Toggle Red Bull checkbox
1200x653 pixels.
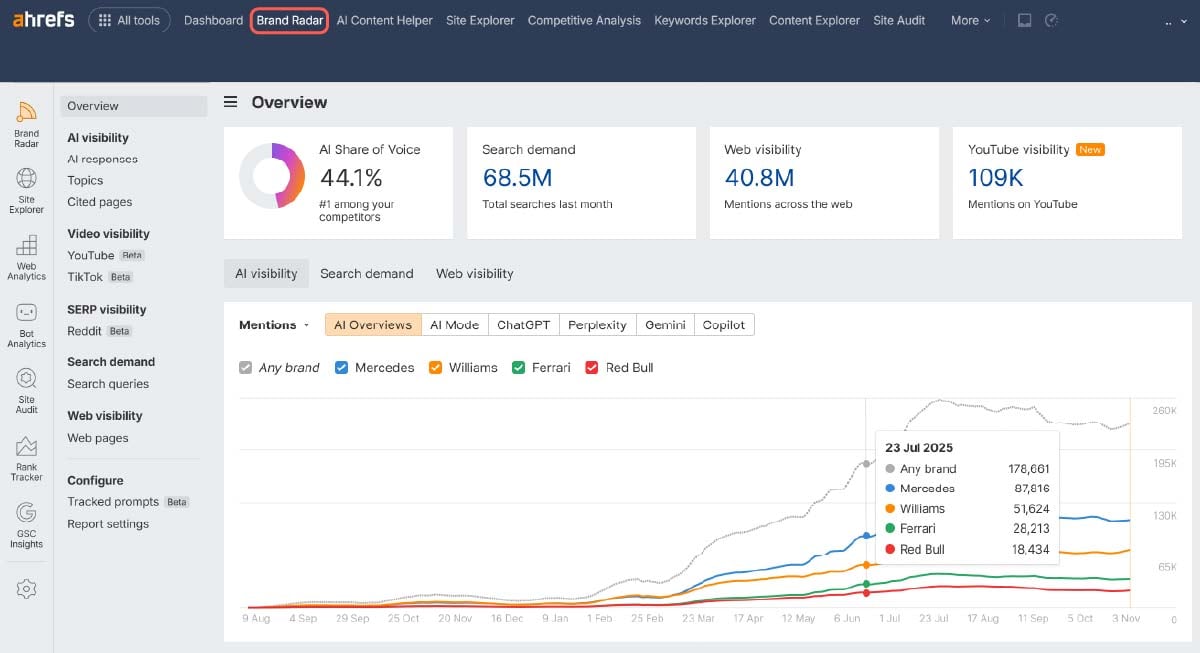coord(591,368)
